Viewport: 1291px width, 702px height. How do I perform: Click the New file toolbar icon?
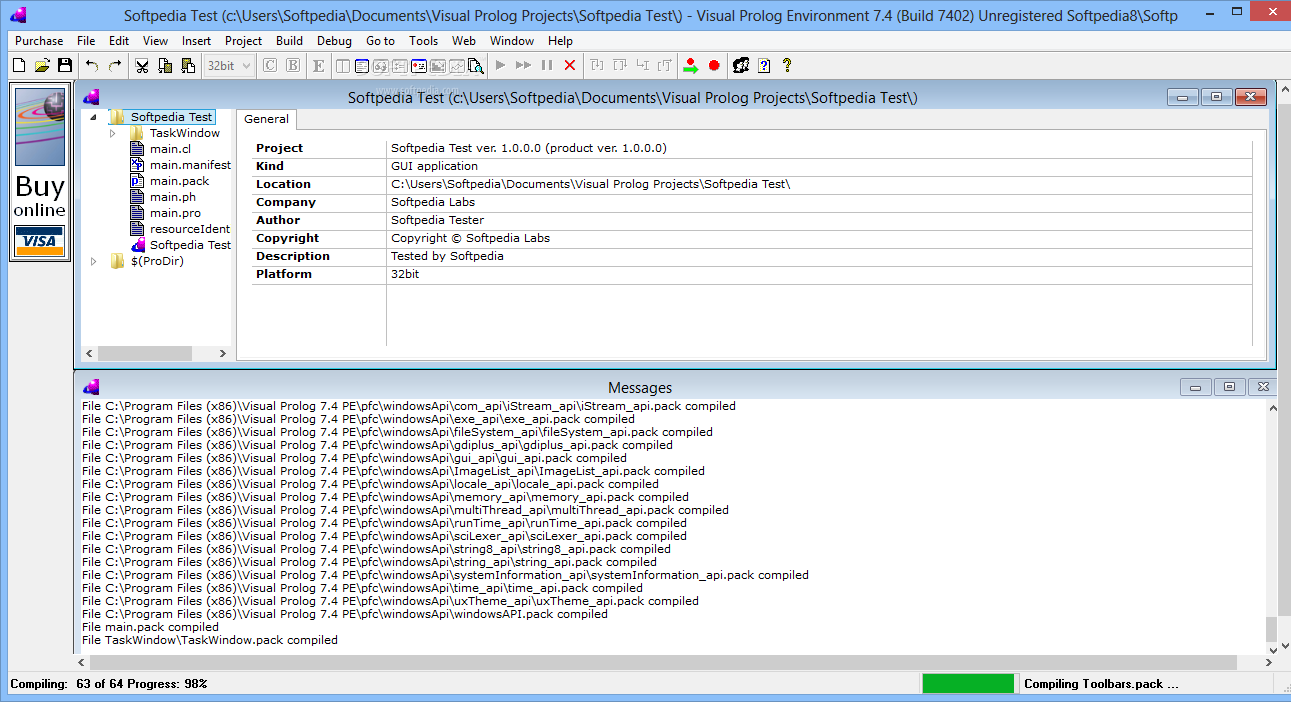point(19,66)
